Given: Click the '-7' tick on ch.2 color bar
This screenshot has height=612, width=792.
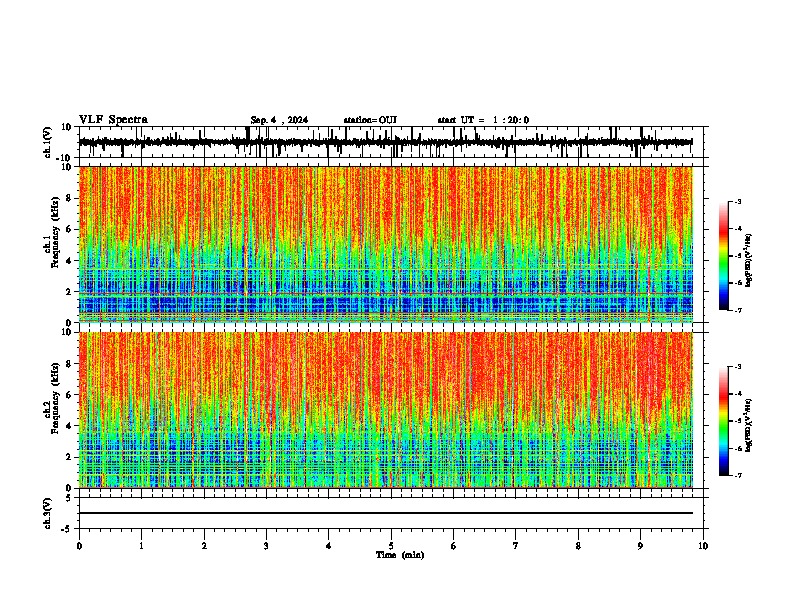Looking at the screenshot, I should (737, 476).
